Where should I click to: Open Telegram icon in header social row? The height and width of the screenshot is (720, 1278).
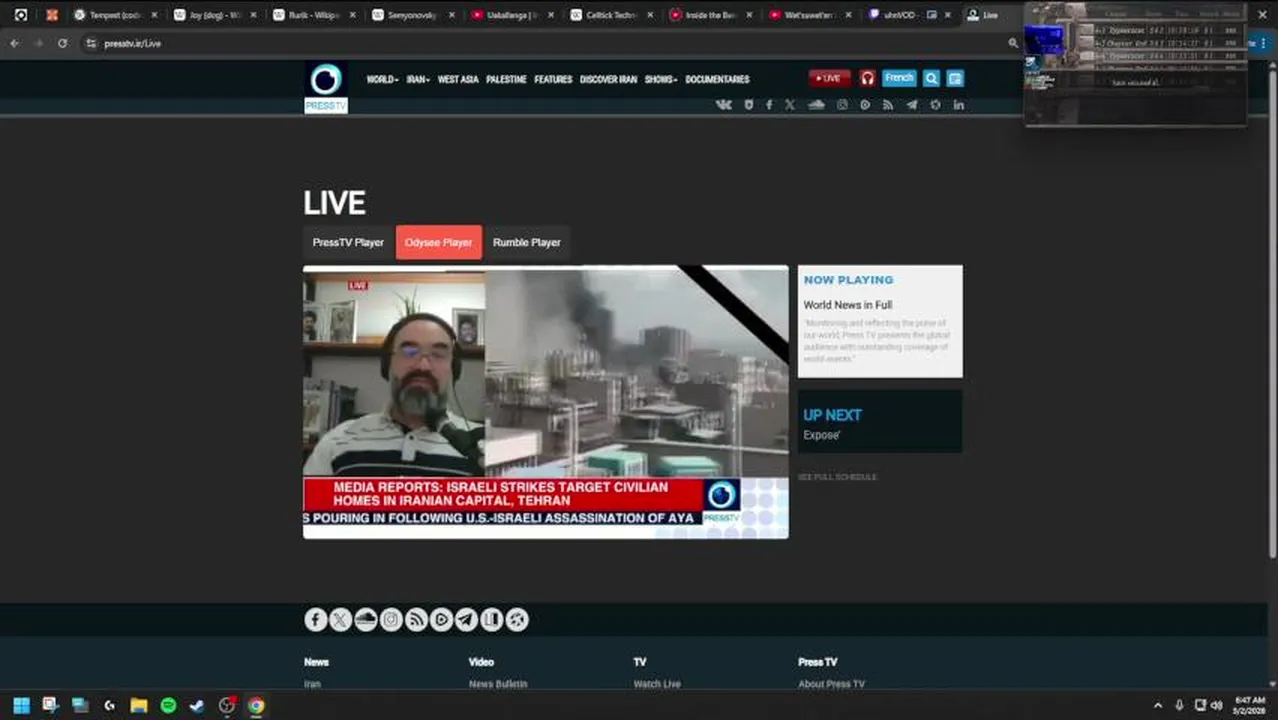tap(911, 104)
